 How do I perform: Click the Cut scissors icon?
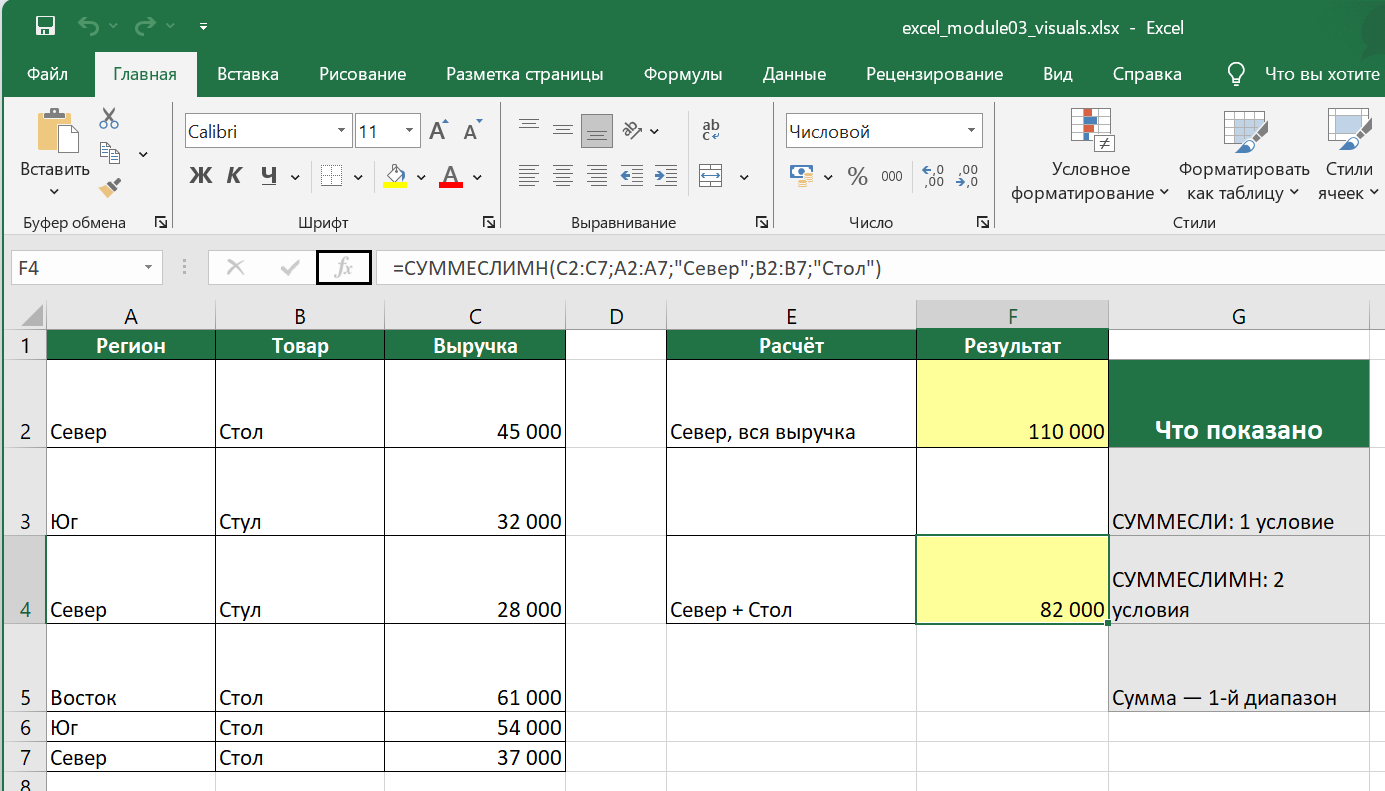(x=109, y=119)
